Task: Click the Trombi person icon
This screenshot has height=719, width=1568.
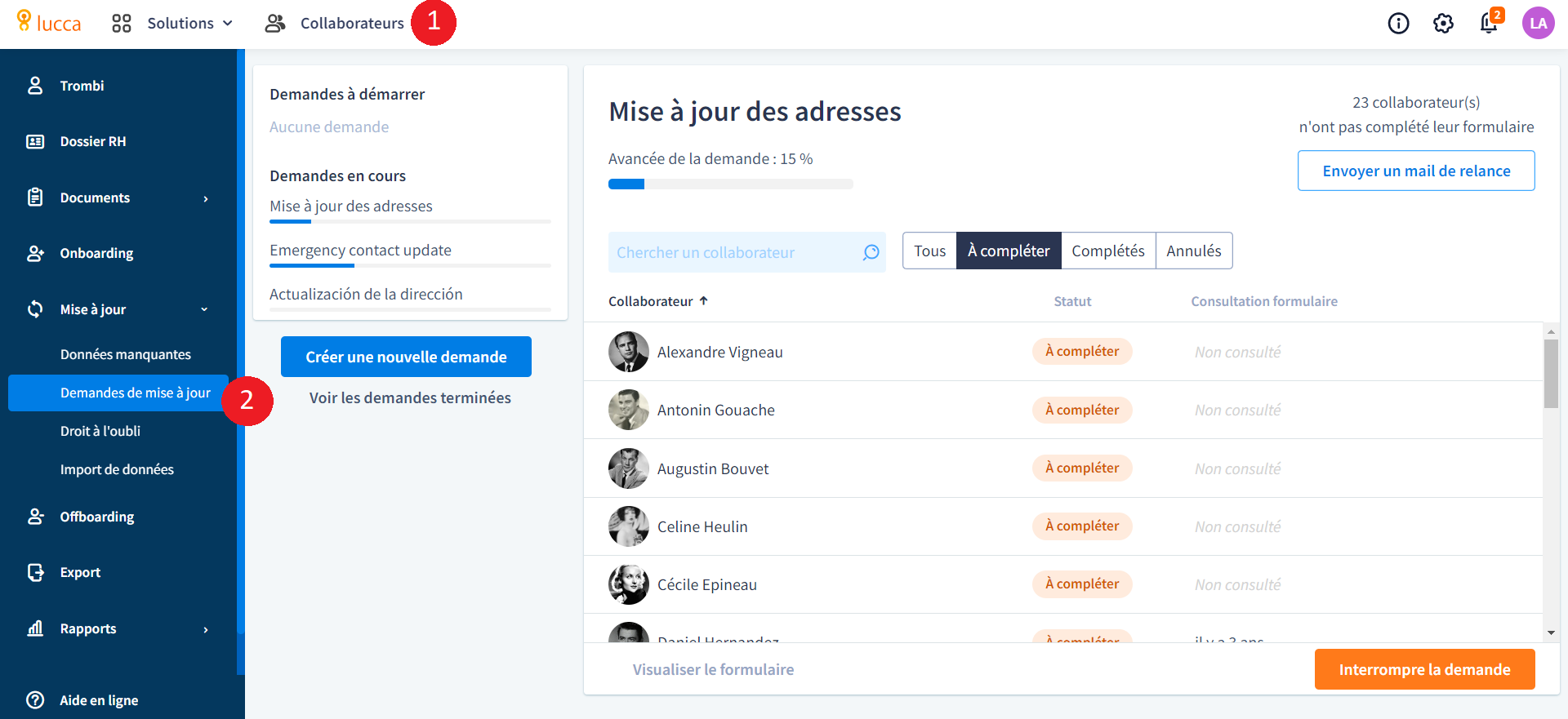Action: pyautogui.click(x=35, y=86)
